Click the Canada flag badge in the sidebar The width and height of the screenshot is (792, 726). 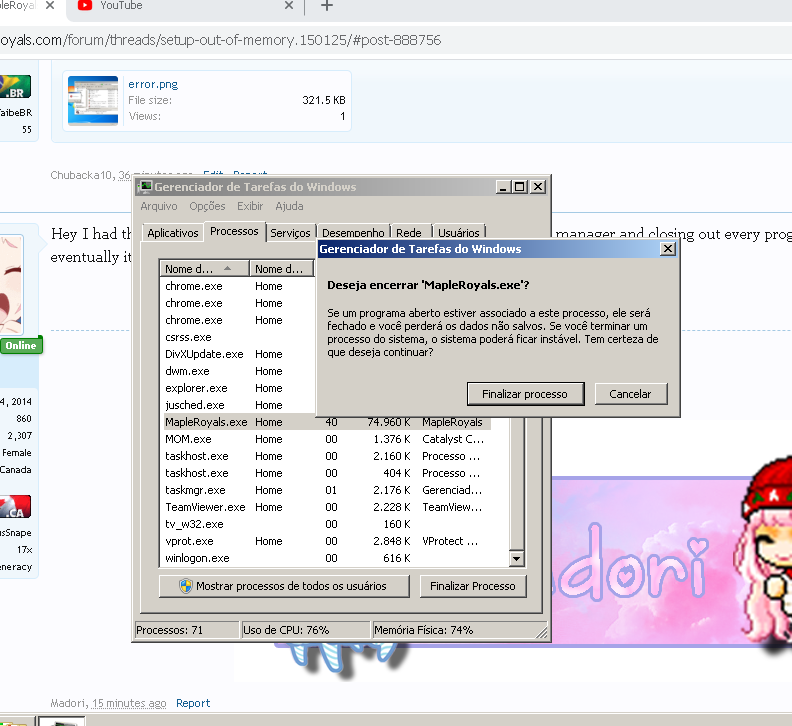[15, 507]
